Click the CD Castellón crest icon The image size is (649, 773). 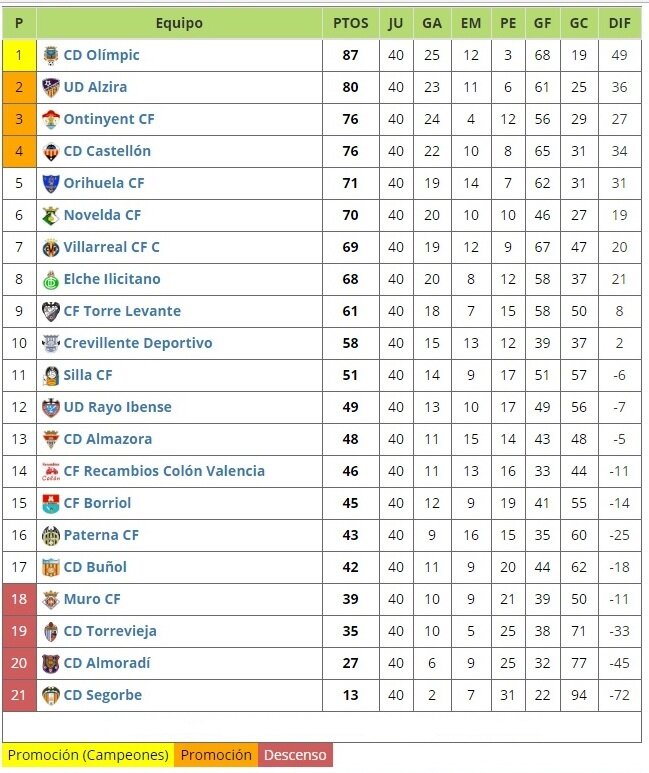coord(51,151)
